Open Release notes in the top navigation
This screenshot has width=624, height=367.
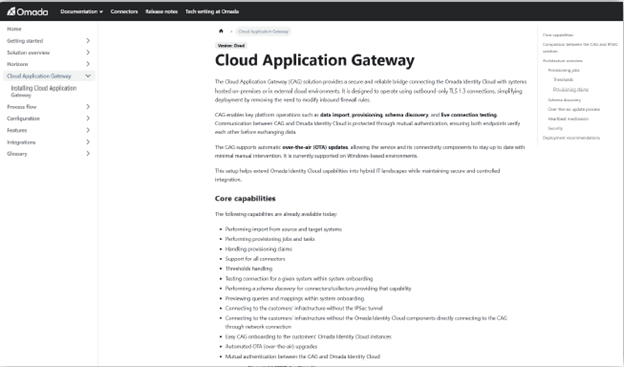162,12
